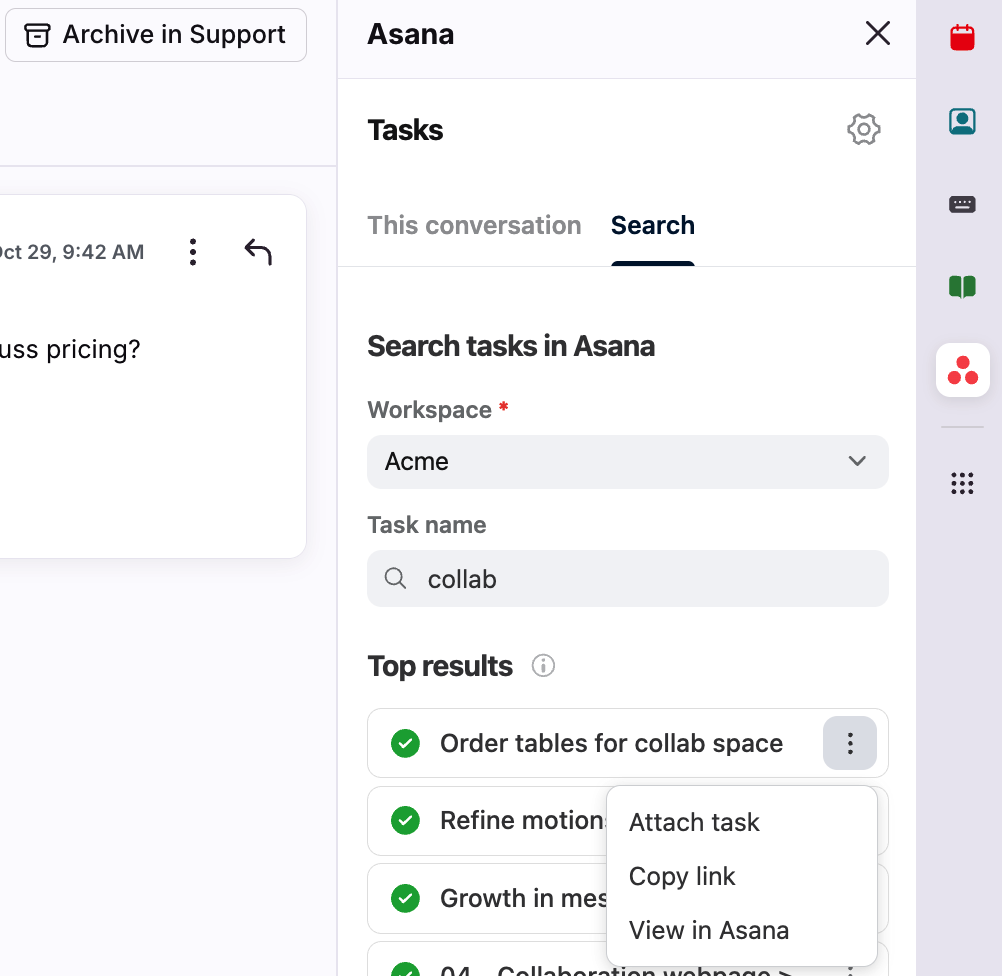Click the reply arrow on the message

[258, 252]
